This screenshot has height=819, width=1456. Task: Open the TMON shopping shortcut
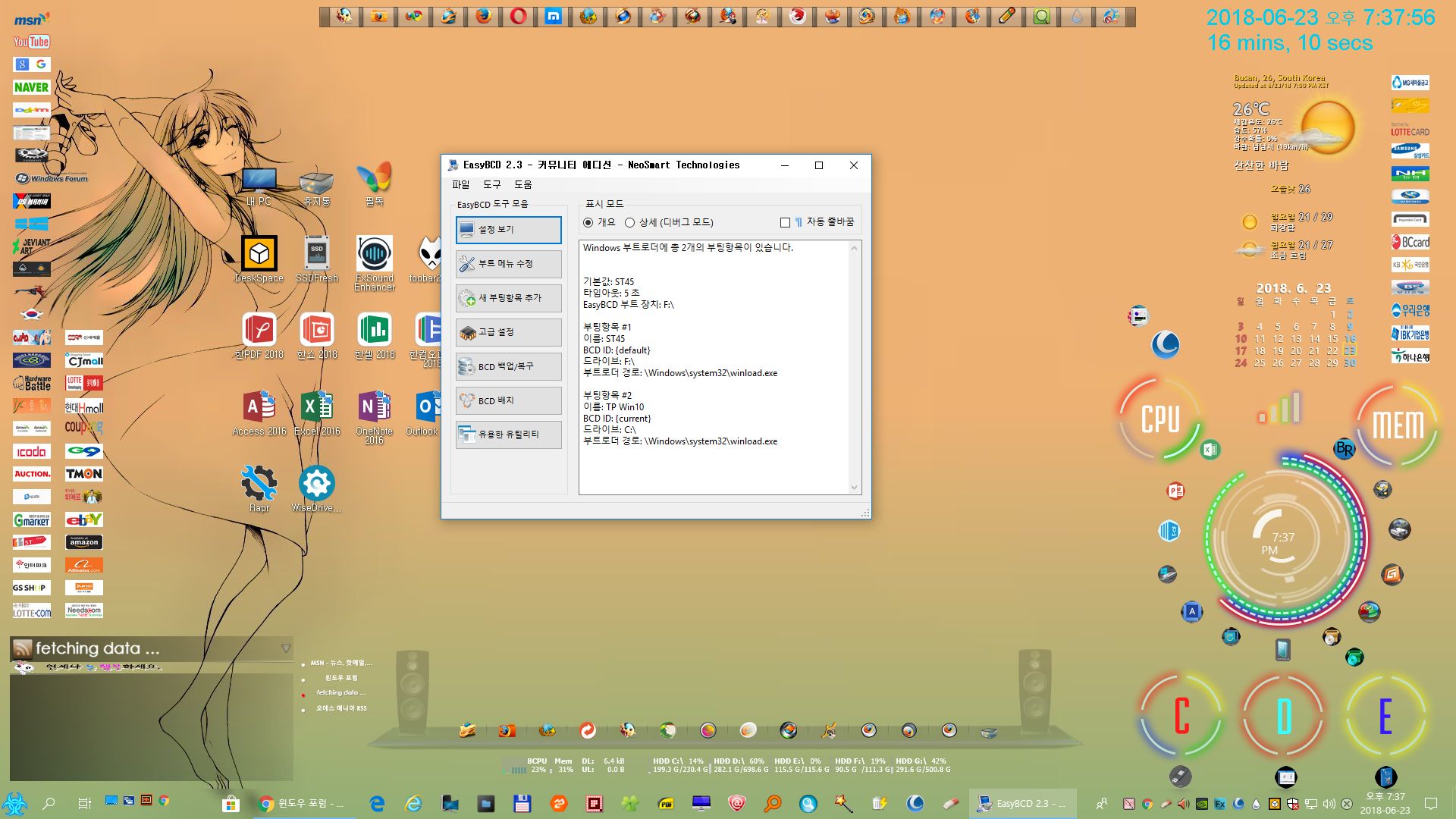click(x=84, y=474)
